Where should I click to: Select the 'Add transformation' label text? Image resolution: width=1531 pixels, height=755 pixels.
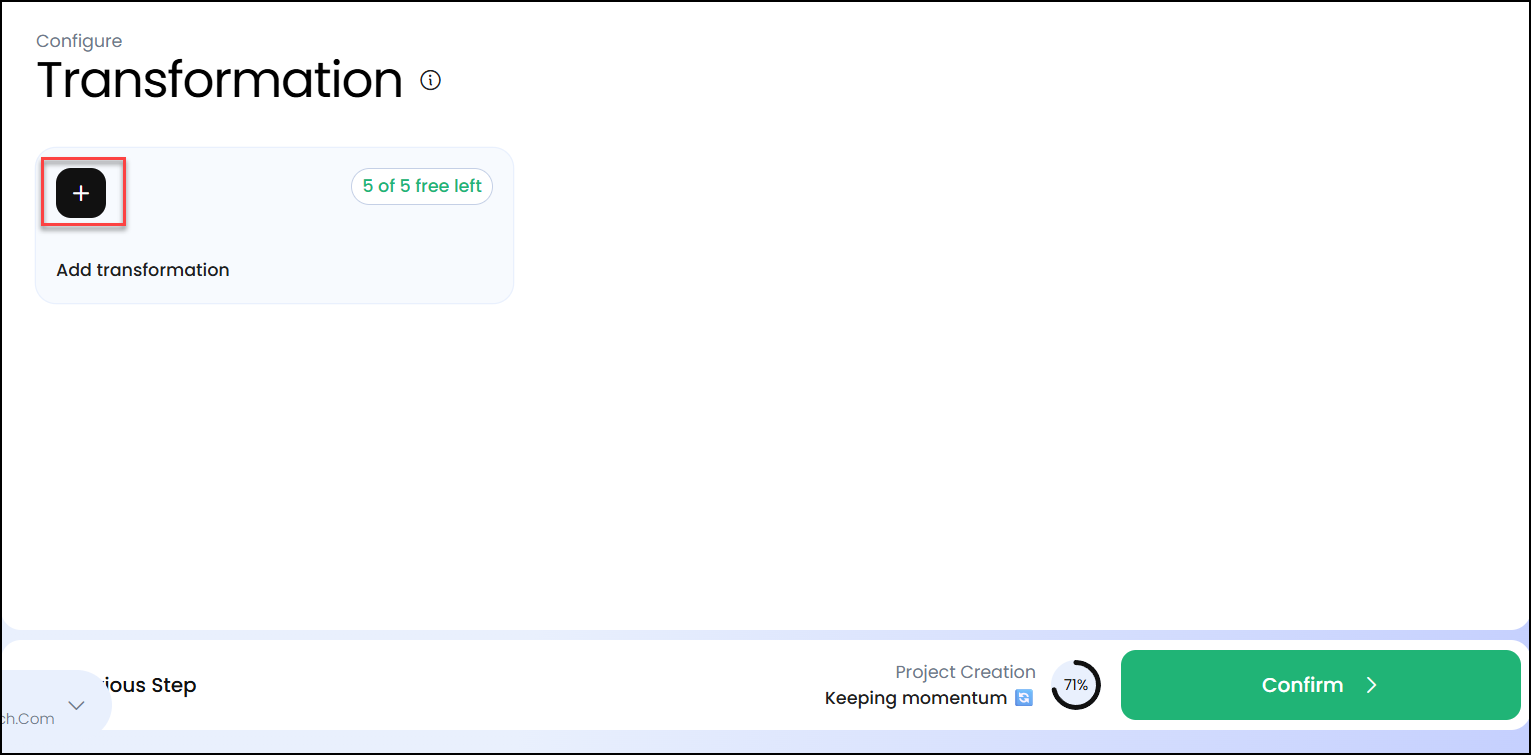(x=143, y=270)
